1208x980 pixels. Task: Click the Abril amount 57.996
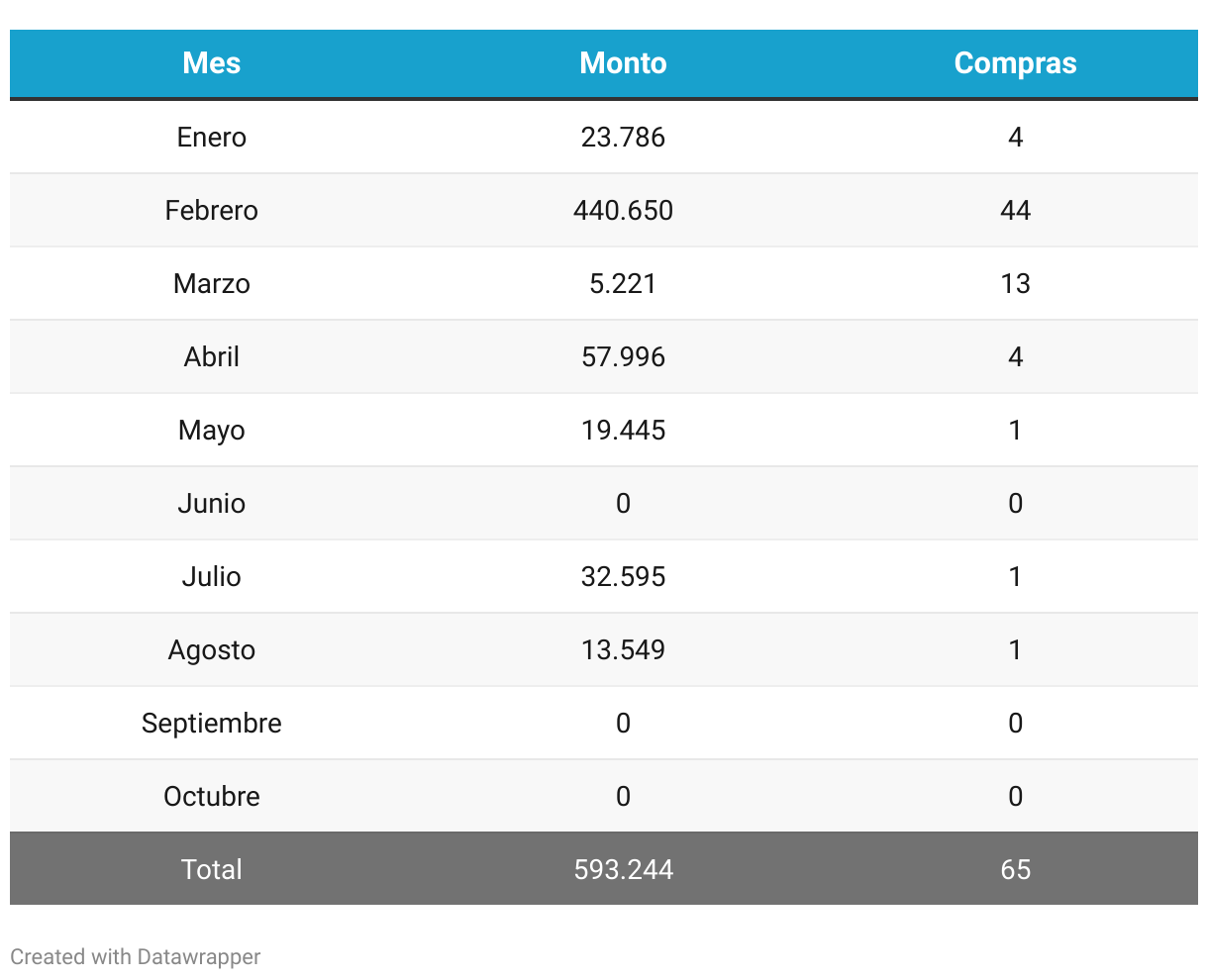[x=623, y=356]
